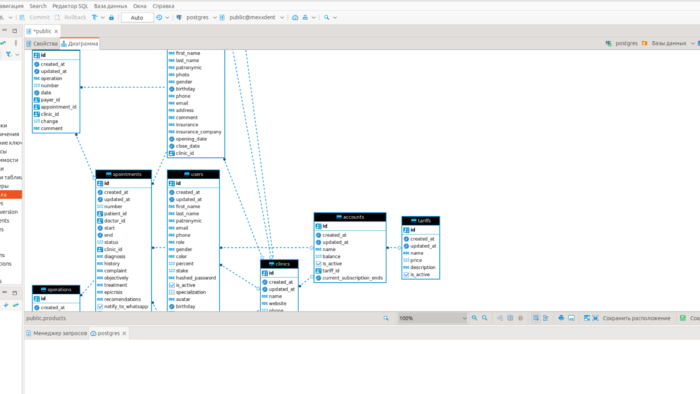Select hashed_password column in users table

pyautogui.click(x=192, y=278)
